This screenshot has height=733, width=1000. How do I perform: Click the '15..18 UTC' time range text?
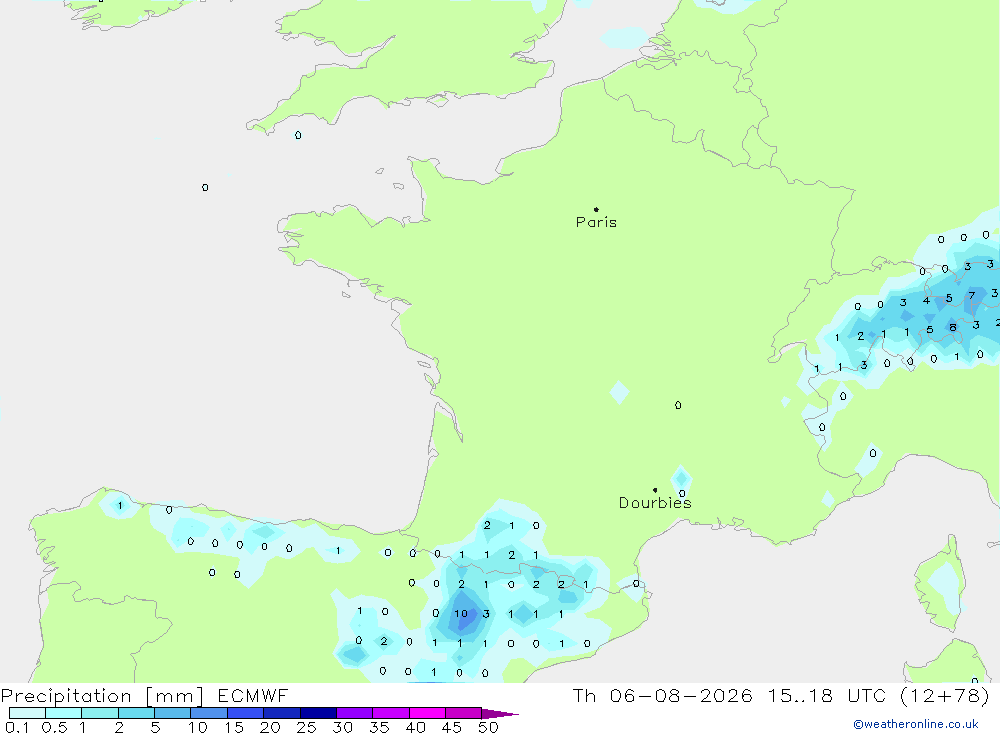(x=827, y=696)
